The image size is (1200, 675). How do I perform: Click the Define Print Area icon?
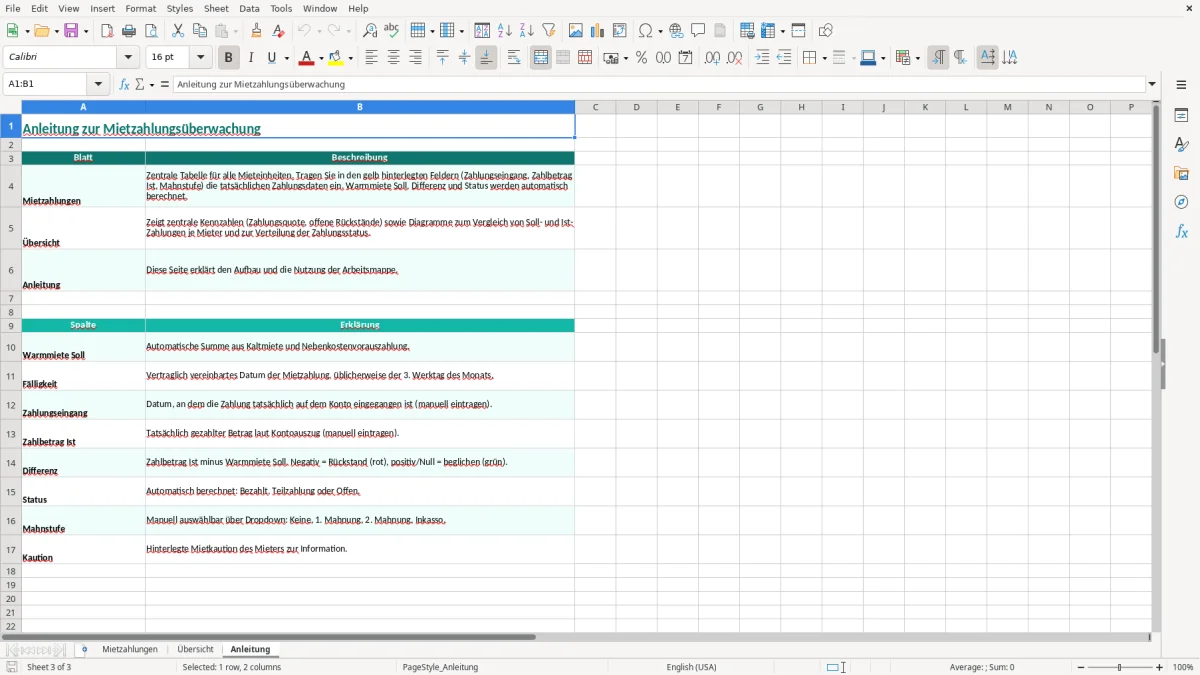pyautogui.click(x=747, y=31)
